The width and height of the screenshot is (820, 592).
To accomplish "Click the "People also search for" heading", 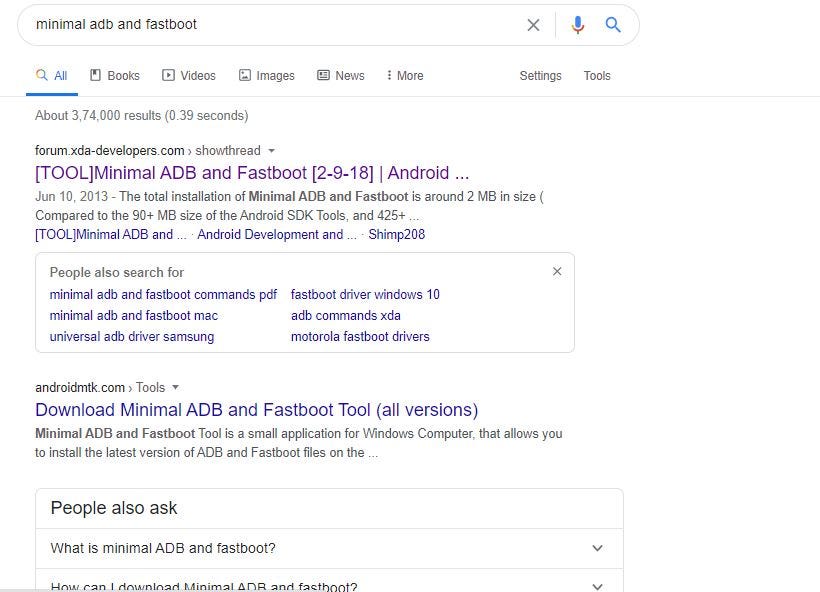I will pyautogui.click(x=117, y=272).
